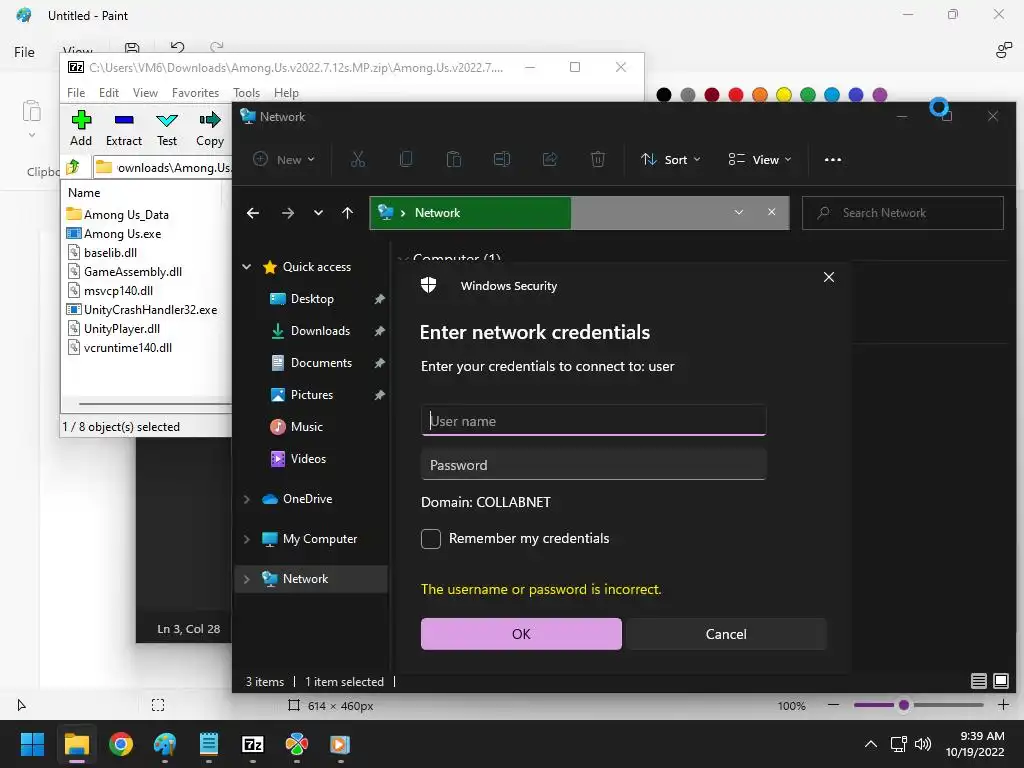1024x768 pixels.
Task: Collapse the Quick access tree
Action: click(247, 266)
